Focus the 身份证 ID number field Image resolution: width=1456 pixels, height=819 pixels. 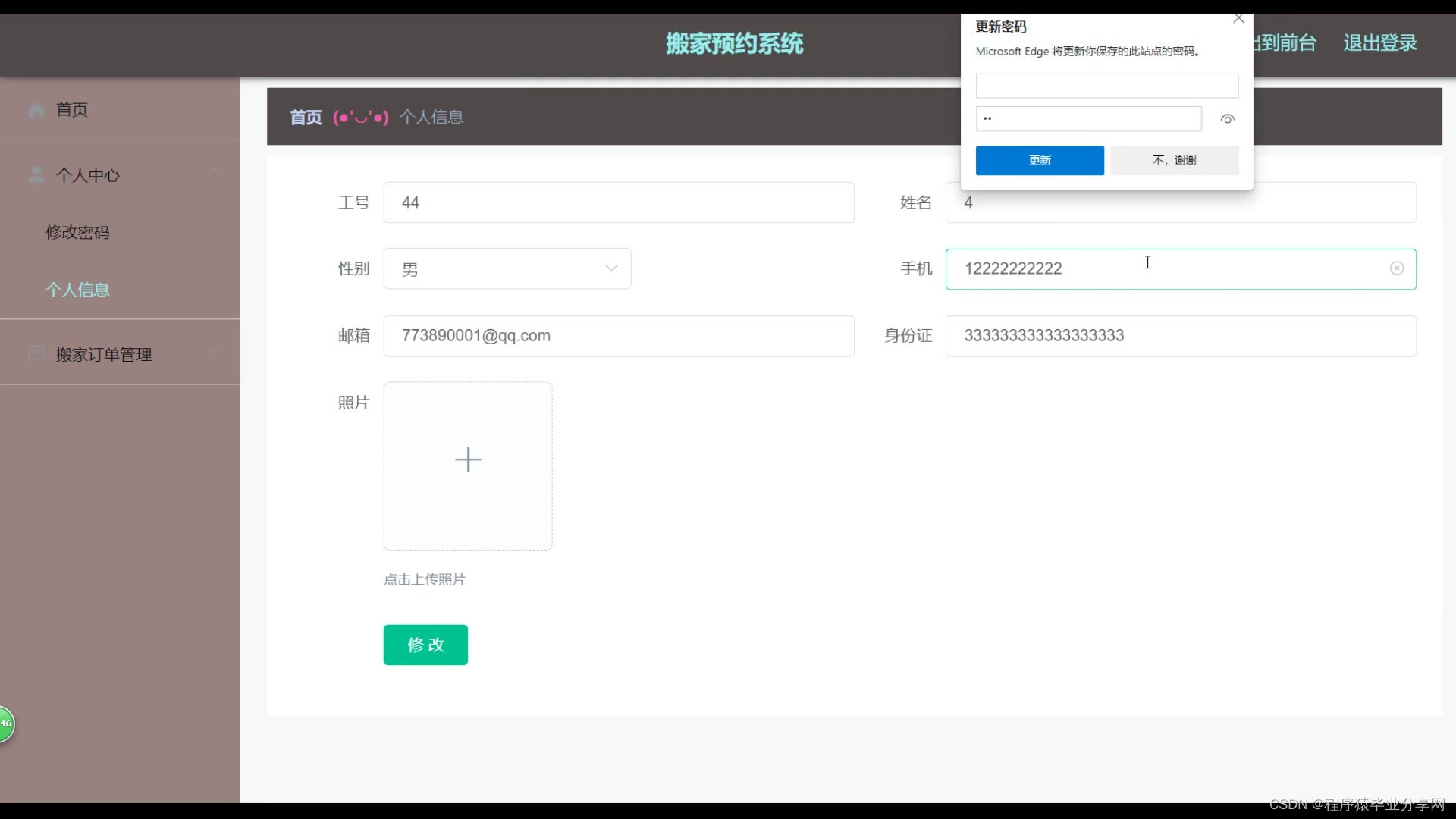coord(1180,336)
